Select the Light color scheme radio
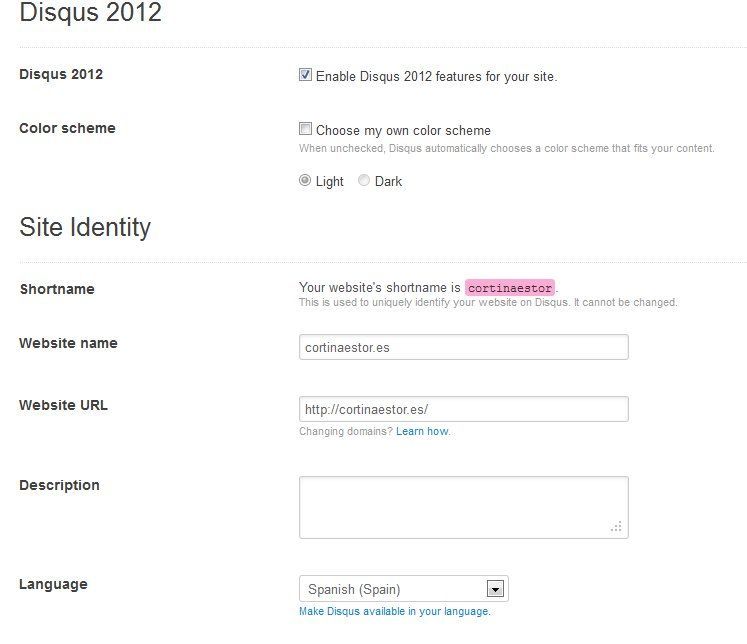 coord(305,180)
